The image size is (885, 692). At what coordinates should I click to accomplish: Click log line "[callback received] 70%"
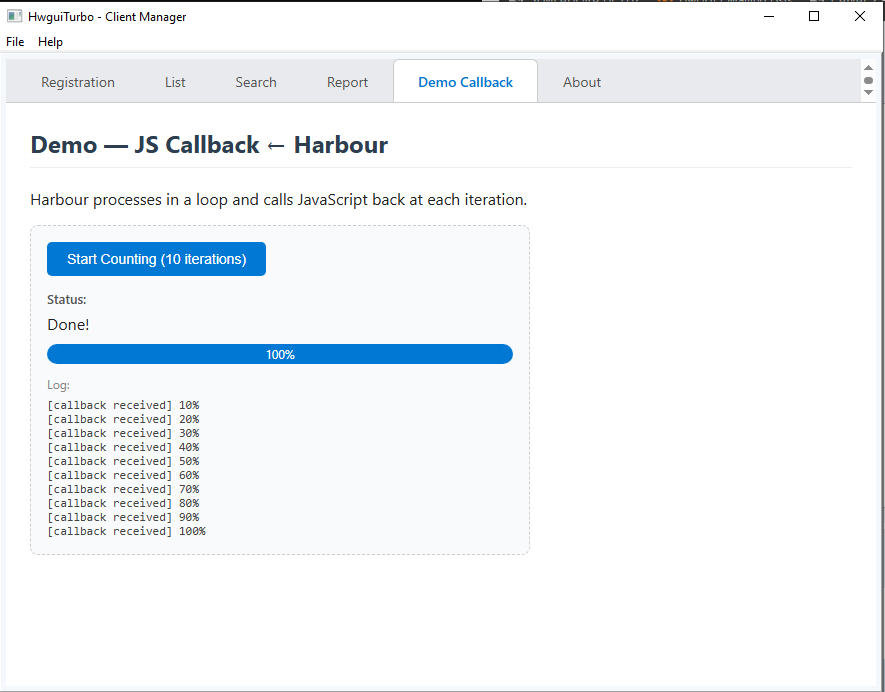click(x=123, y=489)
